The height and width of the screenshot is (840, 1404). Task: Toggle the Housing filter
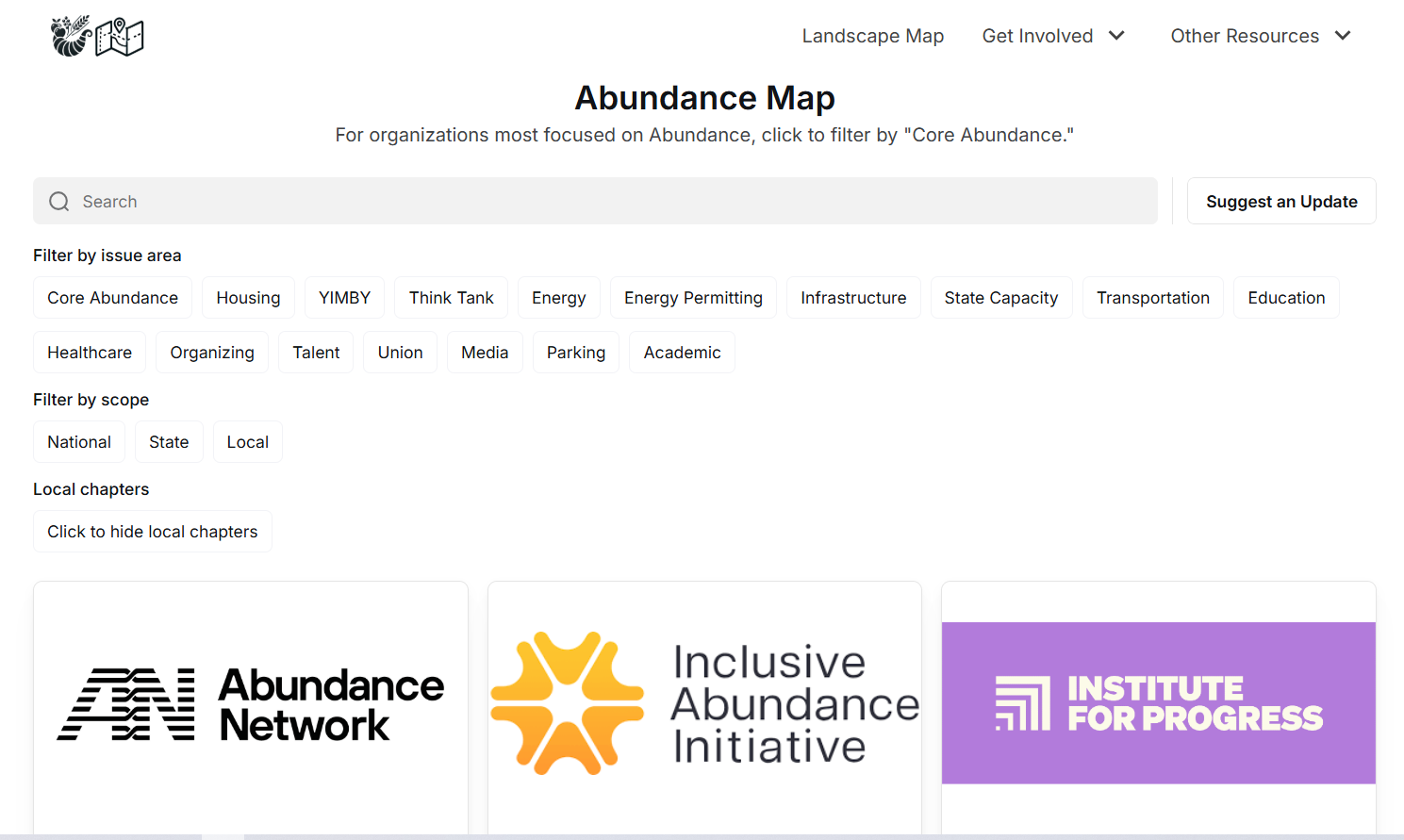[248, 298]
